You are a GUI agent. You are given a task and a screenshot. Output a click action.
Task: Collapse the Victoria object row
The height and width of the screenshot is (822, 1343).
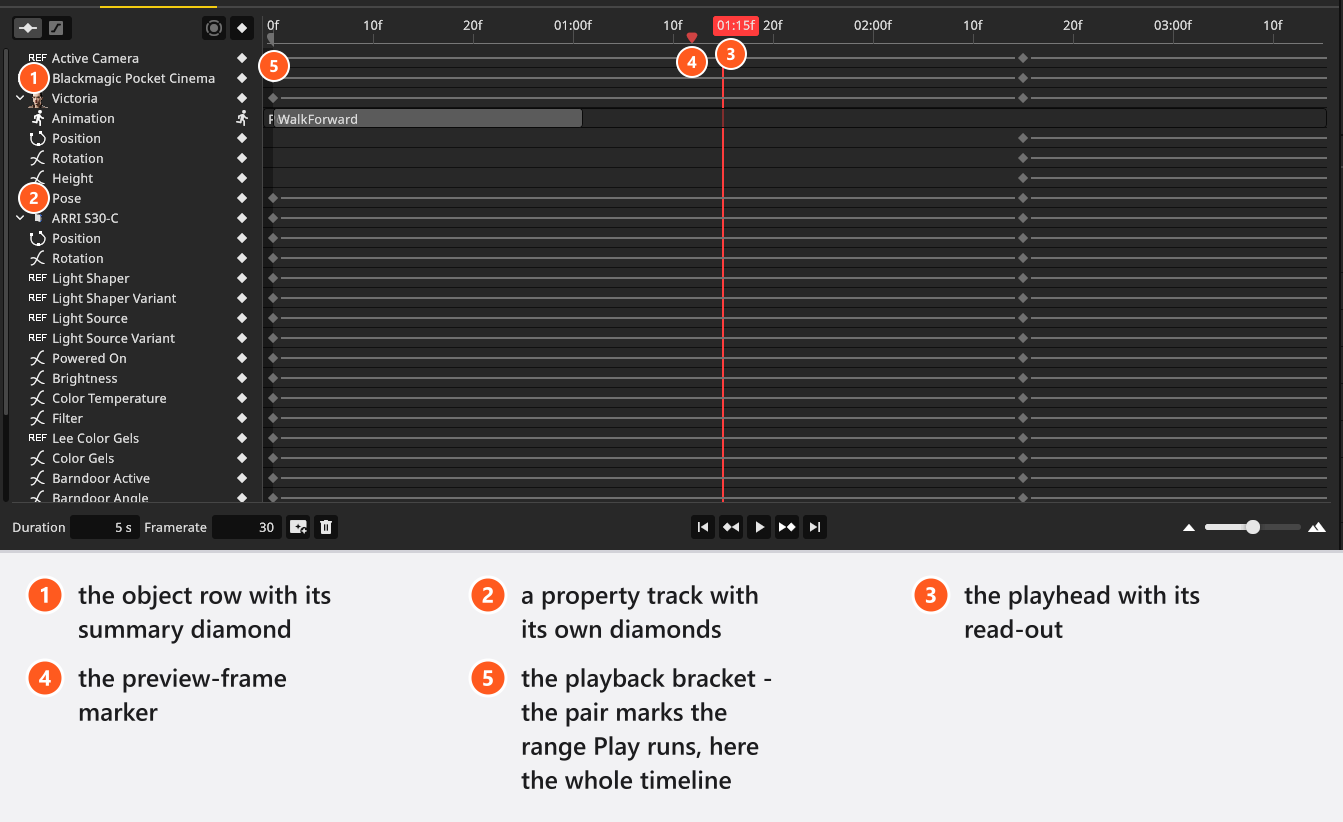(20, 98)
